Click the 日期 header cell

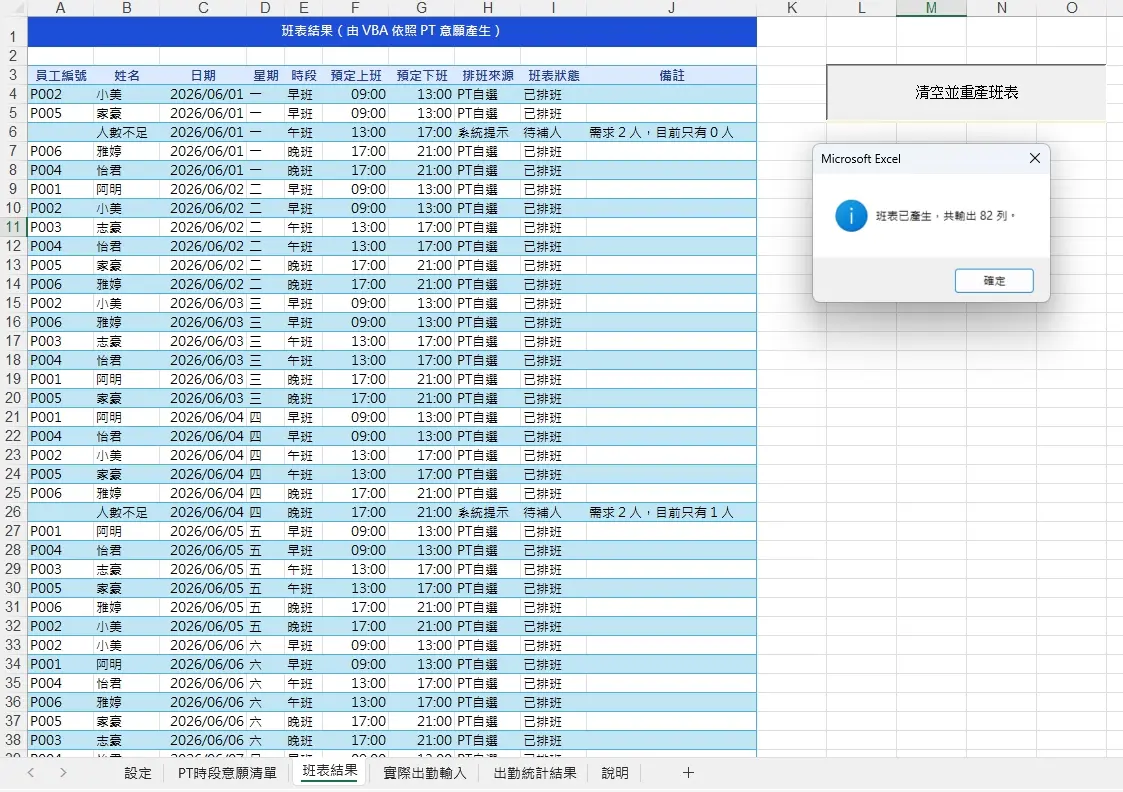coord(203,75)
